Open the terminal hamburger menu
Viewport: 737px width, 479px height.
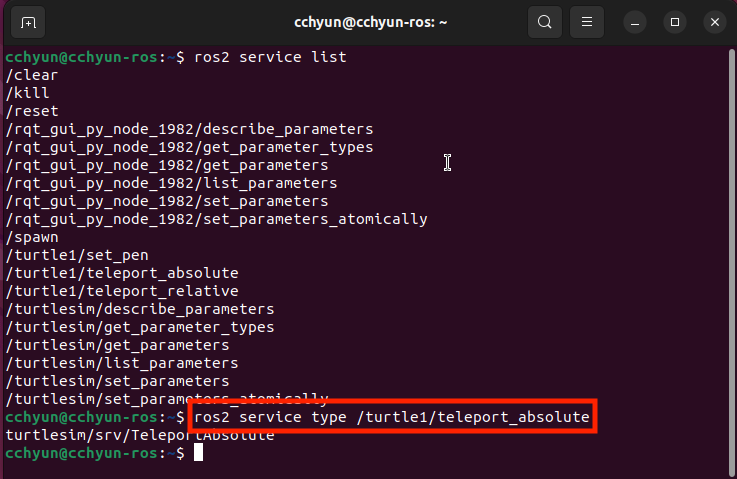[x=587, y=22]
